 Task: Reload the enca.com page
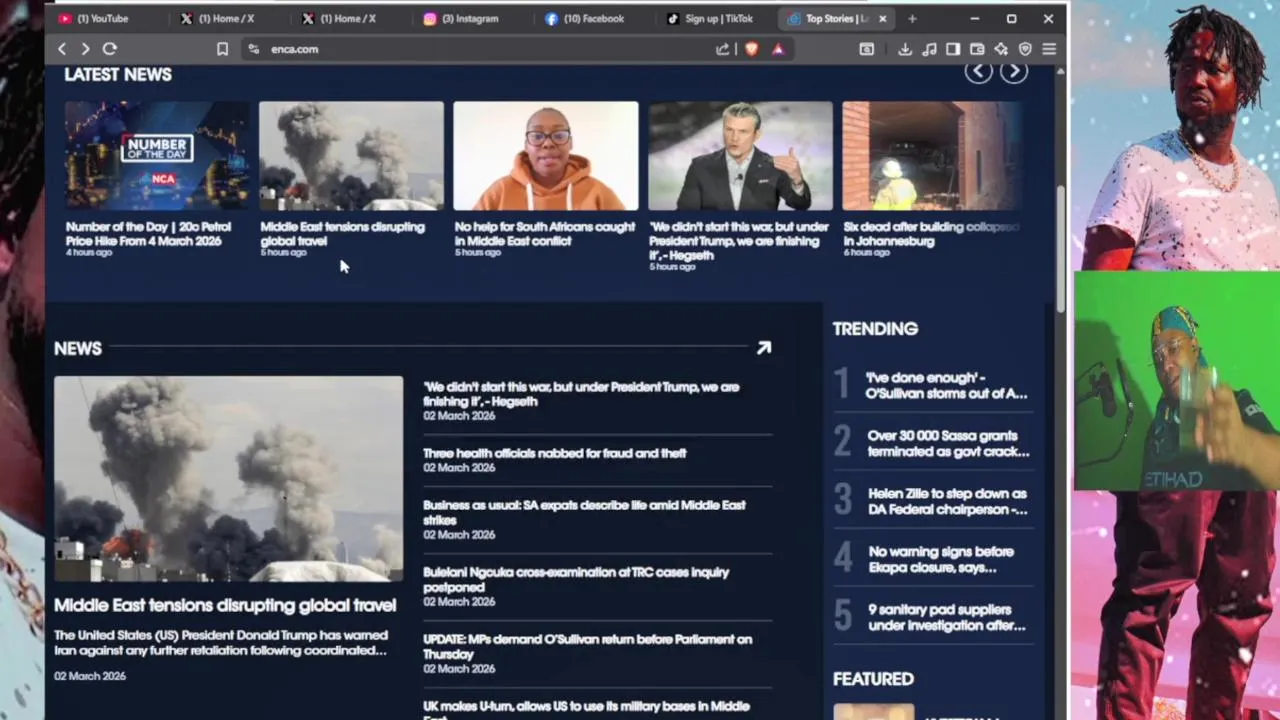tap(110, 49)
